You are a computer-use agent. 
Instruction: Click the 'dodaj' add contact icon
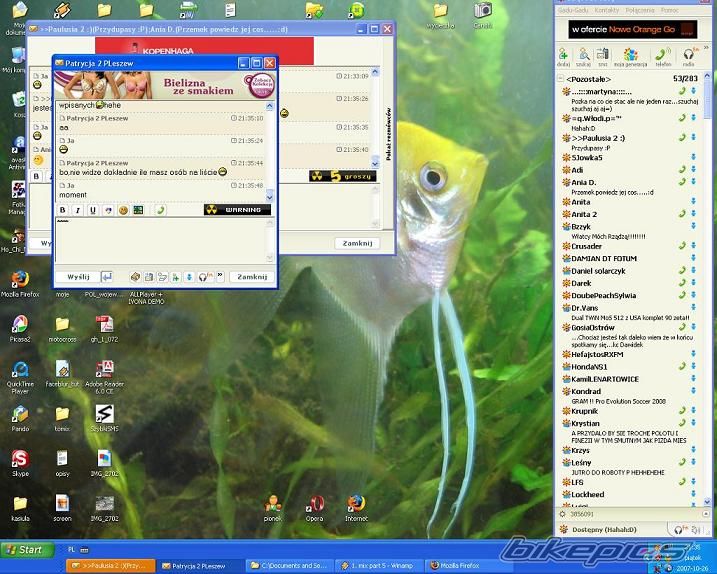click(x=564, y=56)
